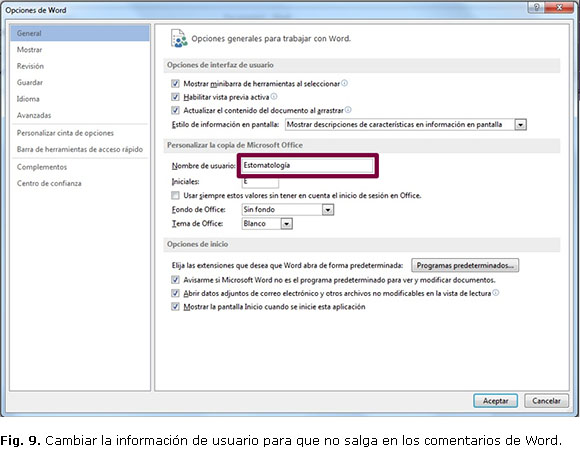This screenshot has height=455, width=580.
Task: Click info icon beside minibarra de herramientas option
Action: tap(344, 83)
